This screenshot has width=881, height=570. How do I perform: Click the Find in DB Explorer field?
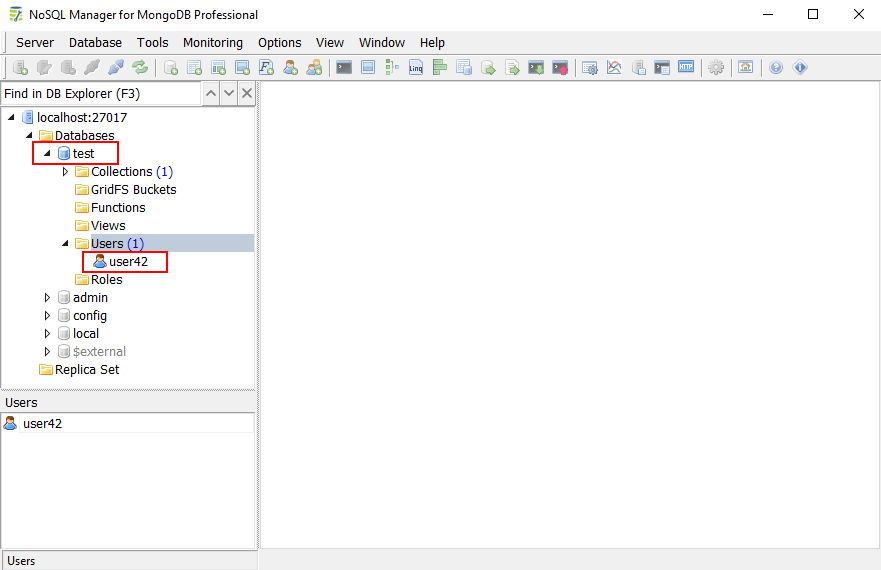(x=100, y=94)
